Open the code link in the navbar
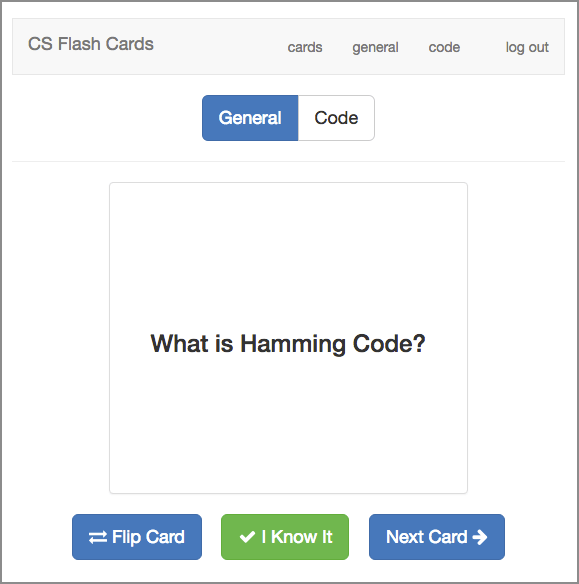Viewport: 579px width, 584px height. click(x=444, y=47)
